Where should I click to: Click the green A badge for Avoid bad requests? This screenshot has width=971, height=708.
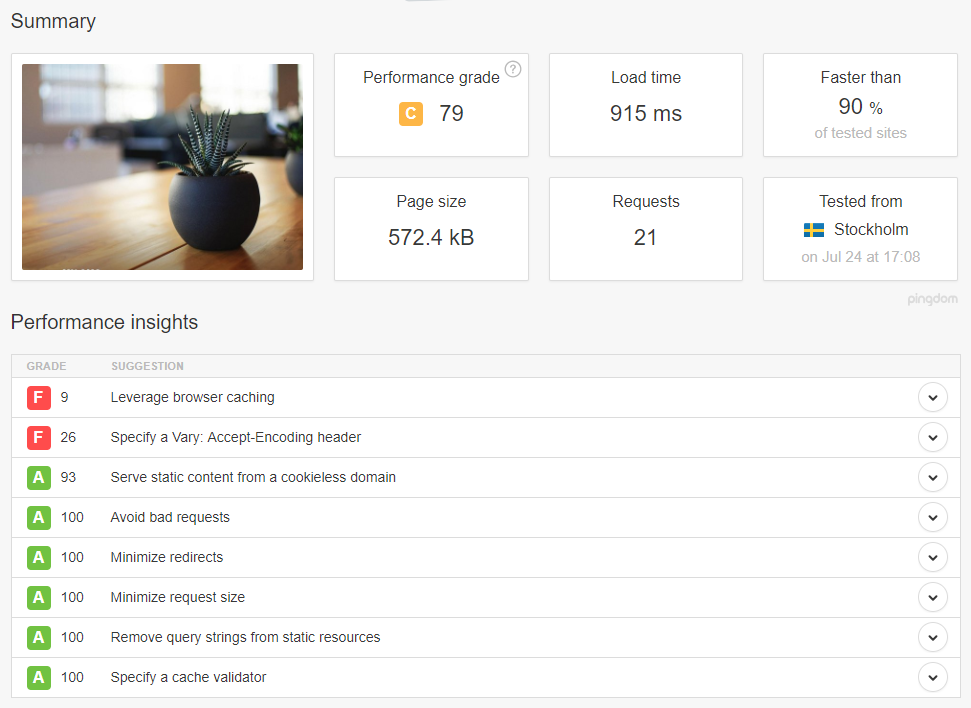click(38, 518)
